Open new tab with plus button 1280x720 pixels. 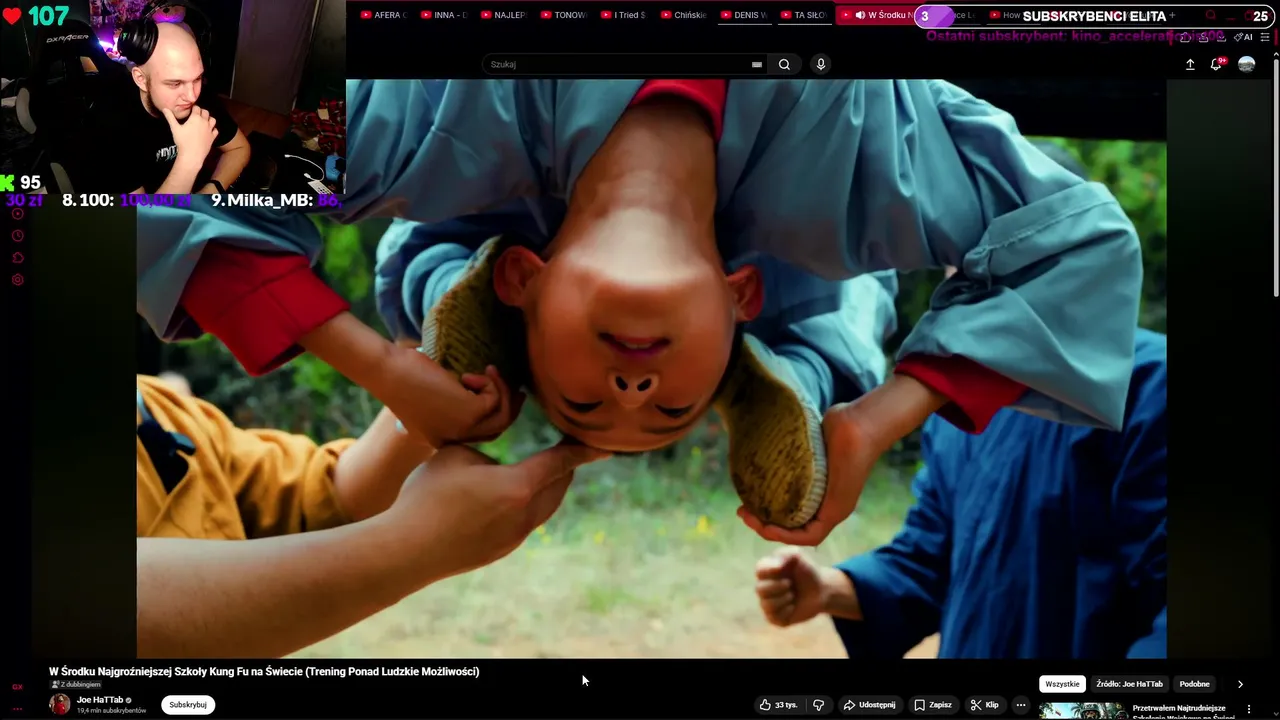pos(1172,15)
